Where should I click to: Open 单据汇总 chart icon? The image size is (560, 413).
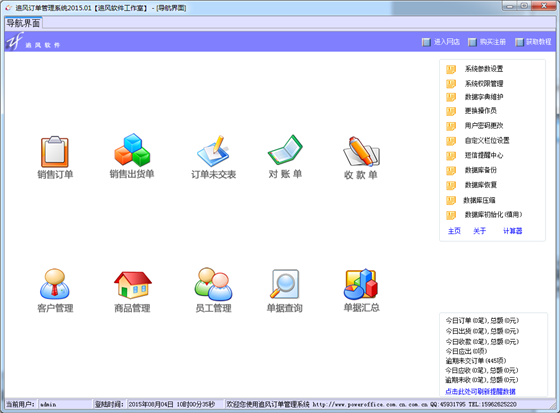coord(361,284)
